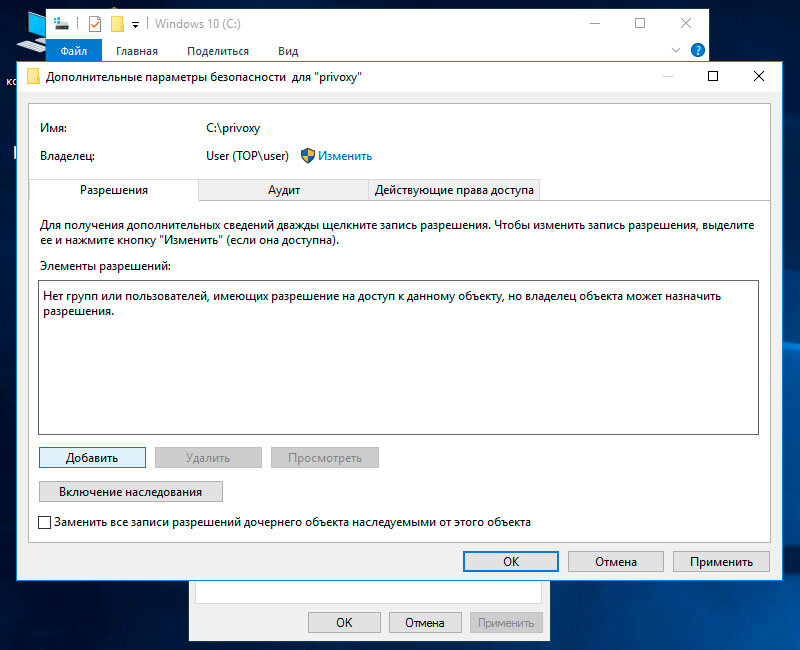Open the Главная ribbon tab

[137, 51]
